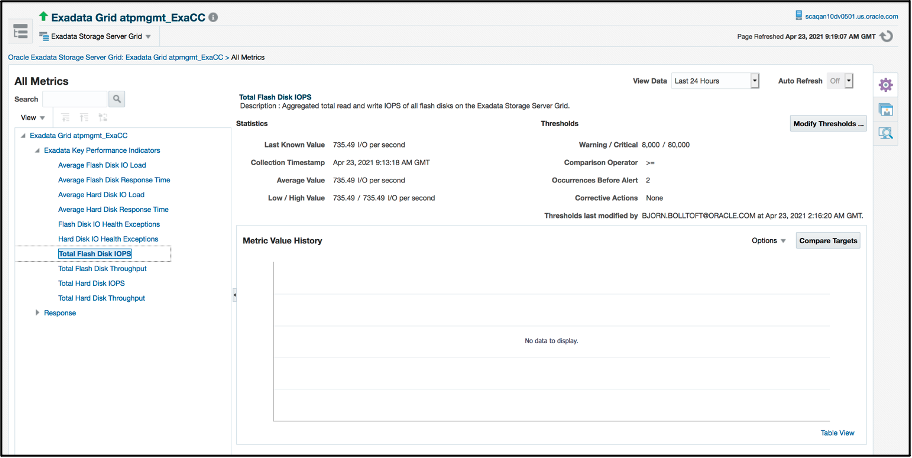Click the Total Flash Disk IOPS heading text
The image size is (912, 458).
tap(273, 98)
